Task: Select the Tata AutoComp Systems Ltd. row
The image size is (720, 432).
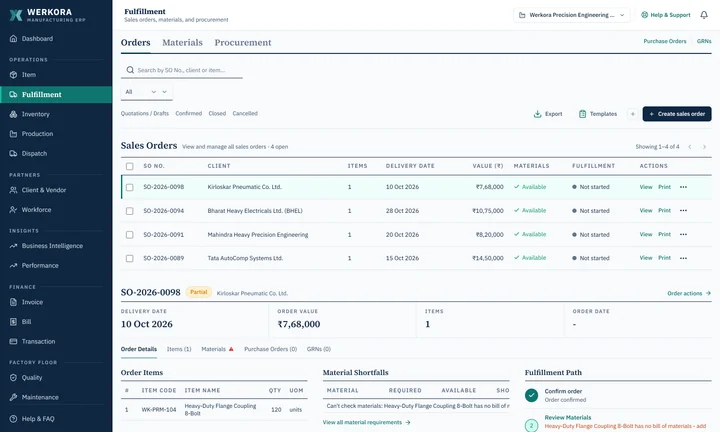Action: [x=416, y=258]
